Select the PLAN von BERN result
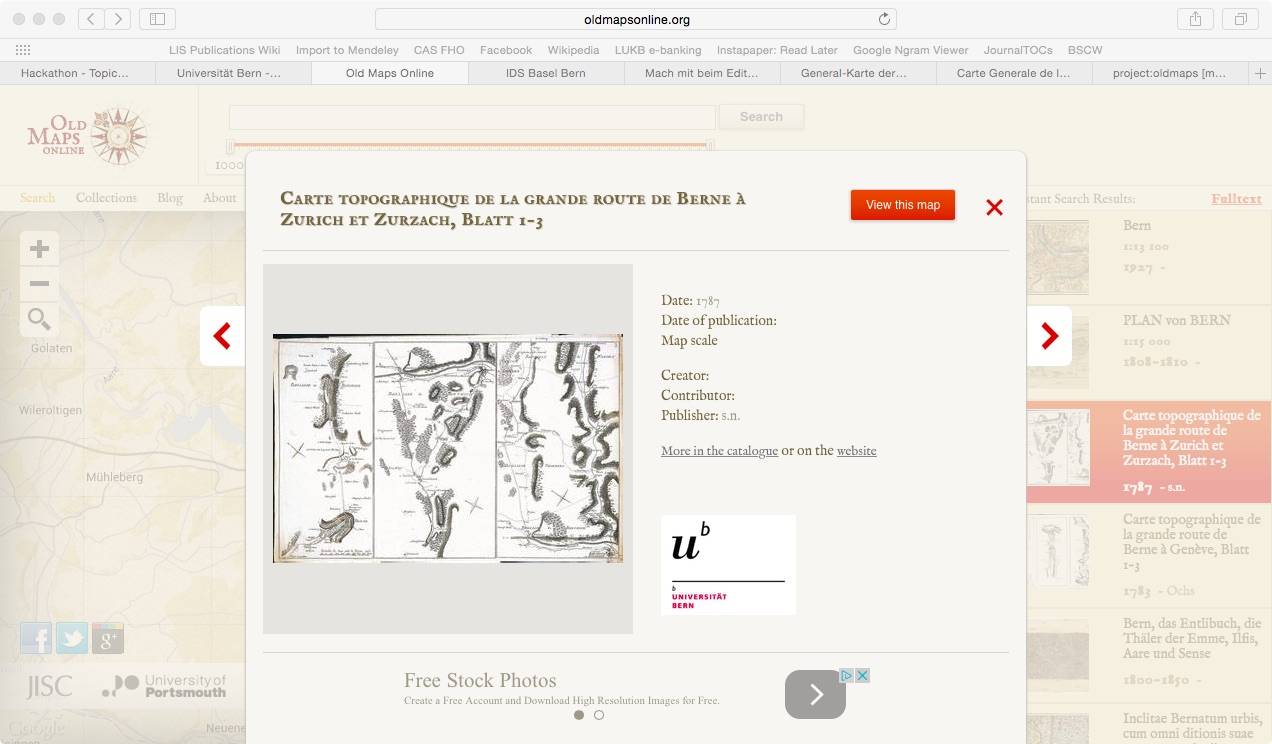The width and height of the screenshot is (1272, 744). click(x=1149, y=354)
